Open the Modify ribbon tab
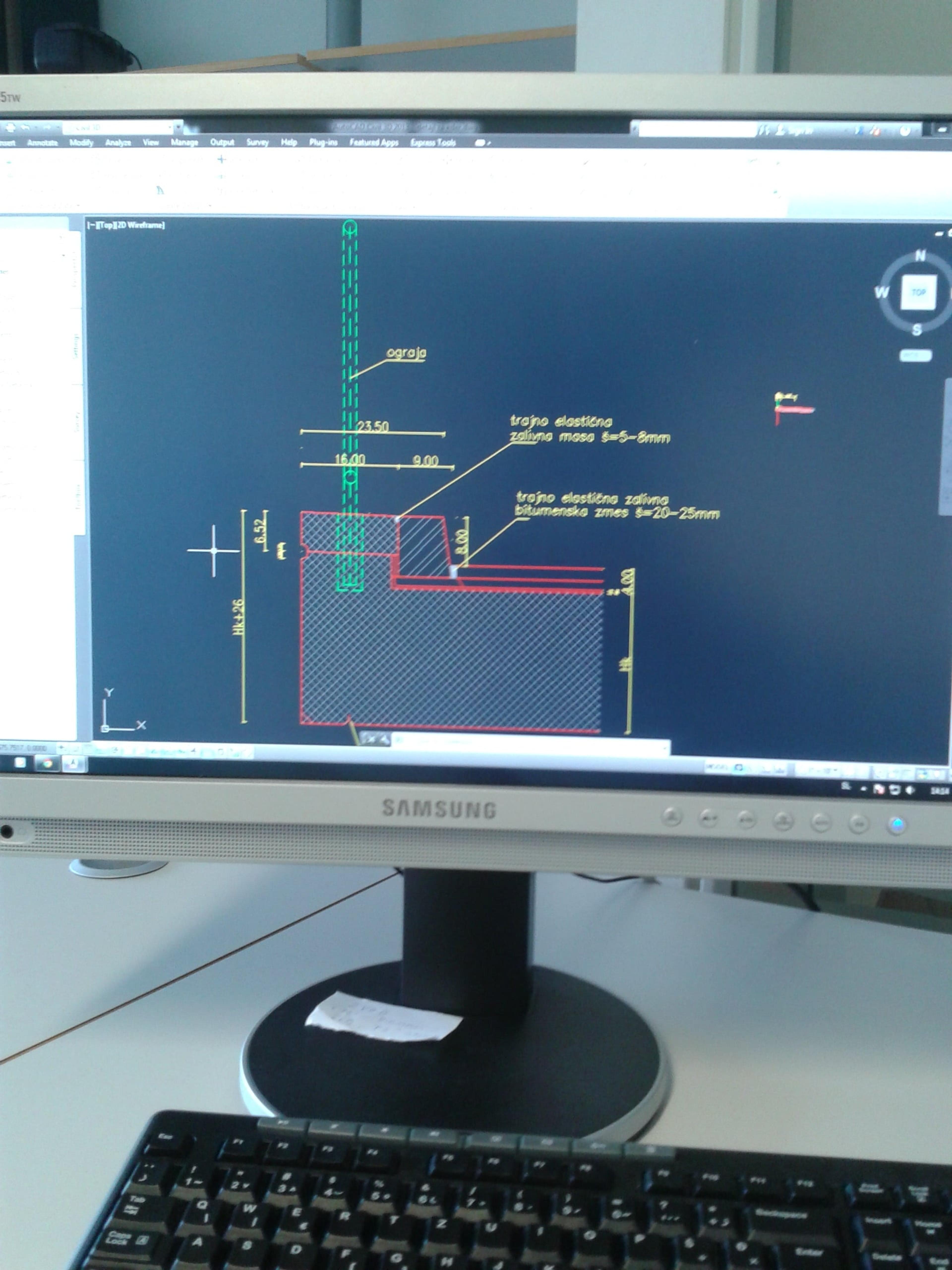 (x=82, y=142)
